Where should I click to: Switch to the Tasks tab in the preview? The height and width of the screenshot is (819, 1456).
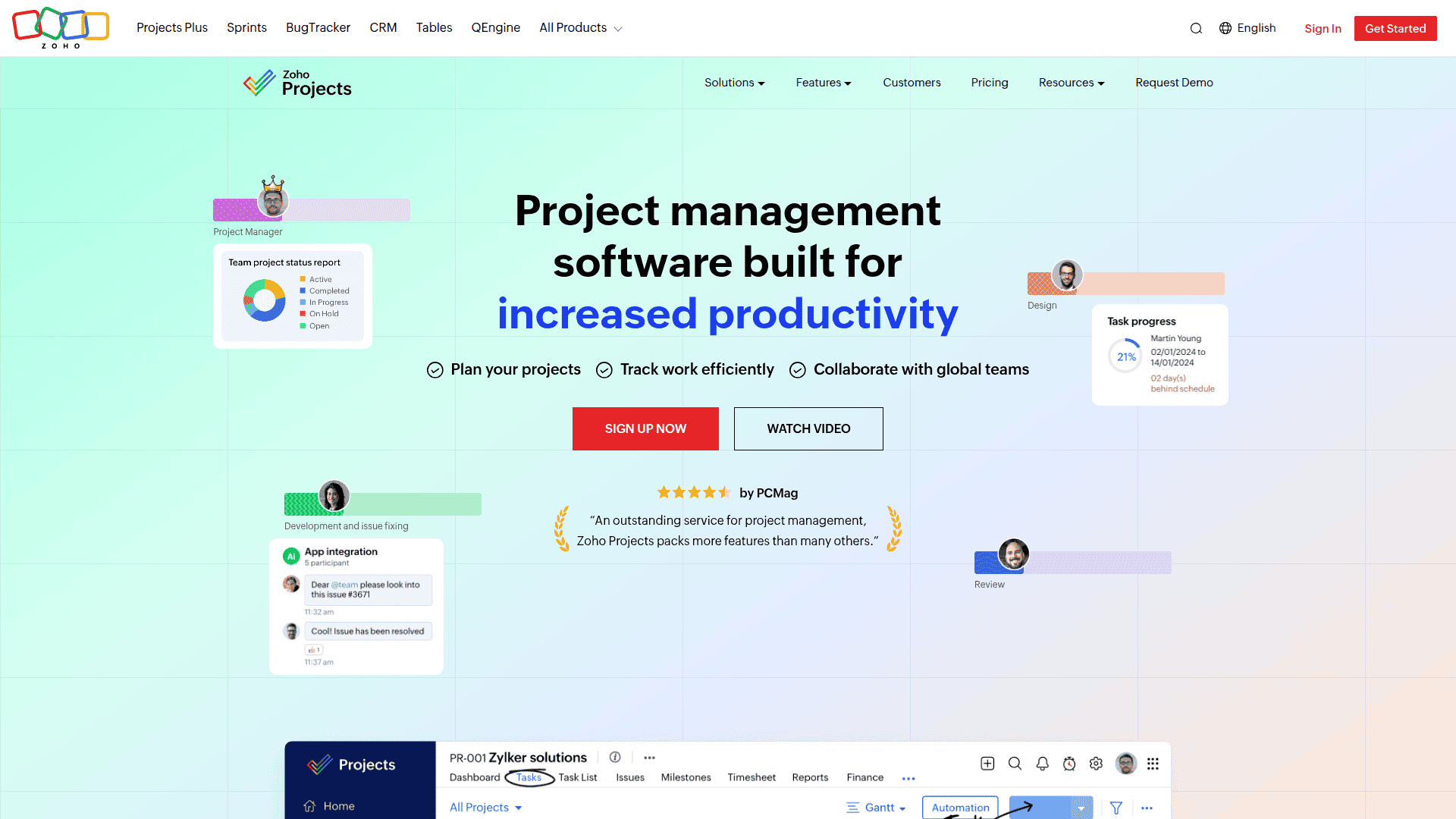(529, 777)
